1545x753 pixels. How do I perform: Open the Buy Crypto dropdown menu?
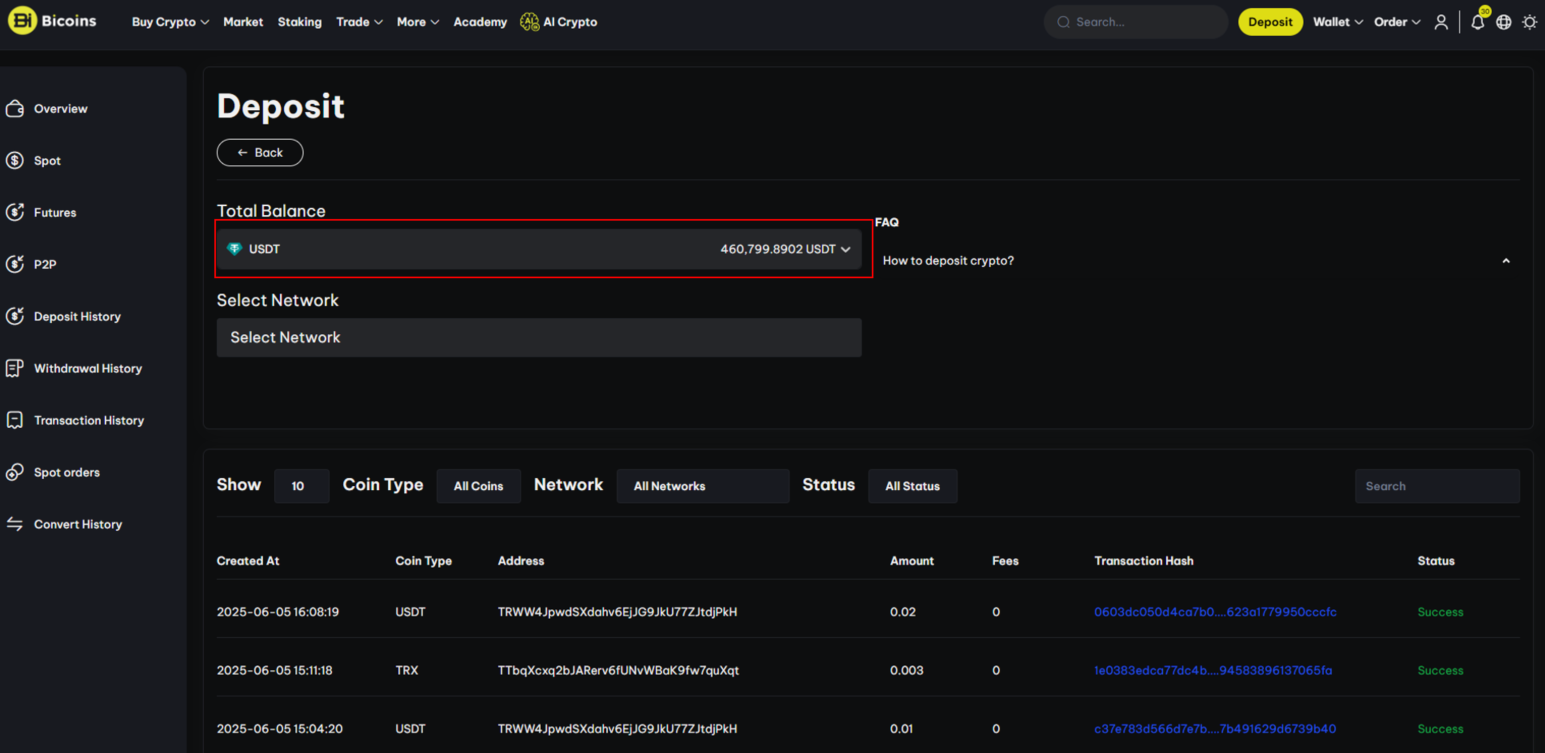pos(170,22)
